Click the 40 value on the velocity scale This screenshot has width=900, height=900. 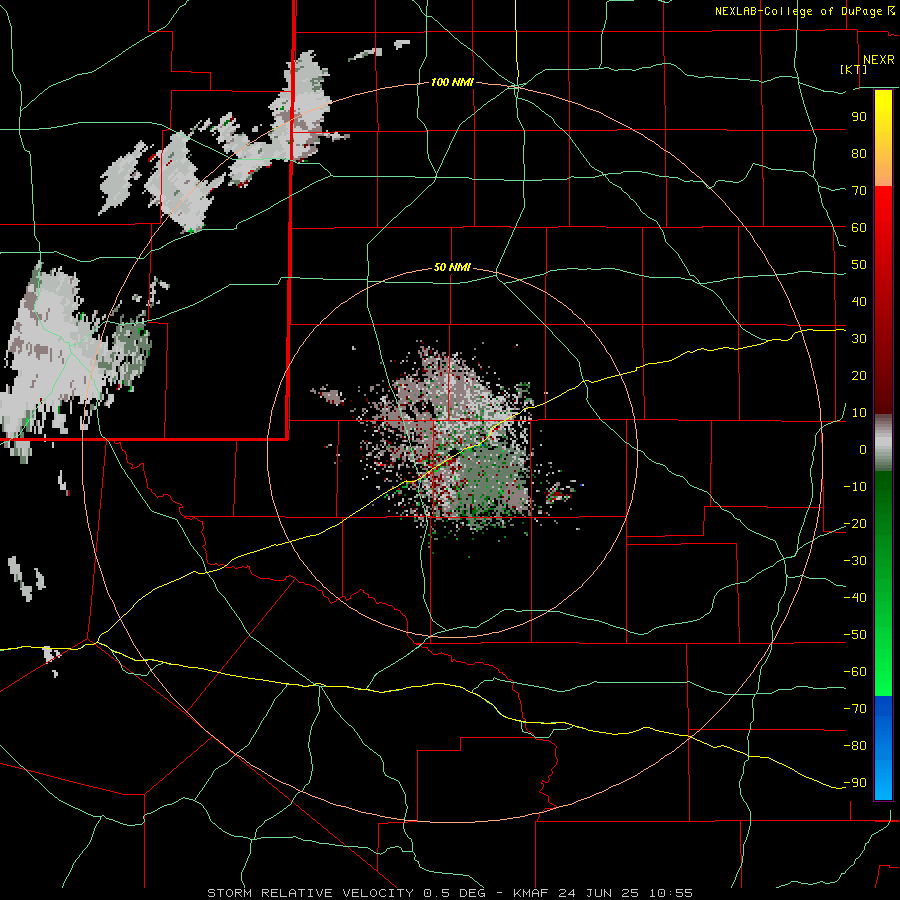859,301
